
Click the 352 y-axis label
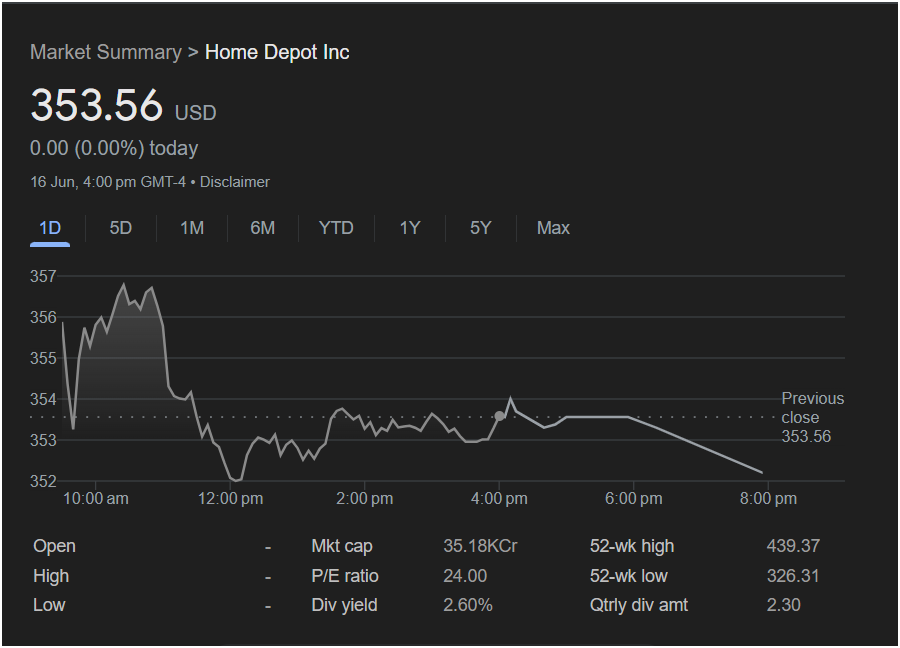point(43,481)
